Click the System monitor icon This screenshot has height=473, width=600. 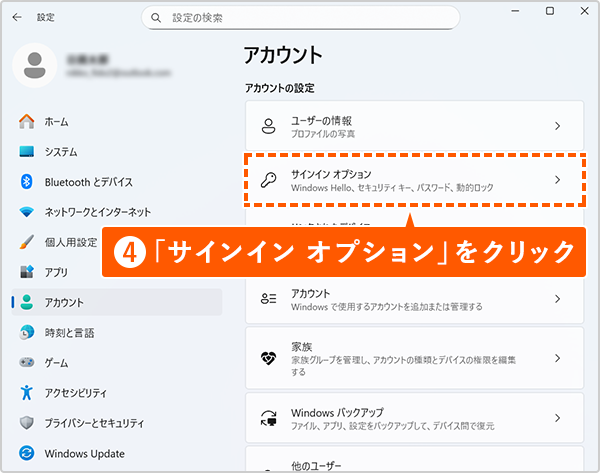[x=27, y=152]
